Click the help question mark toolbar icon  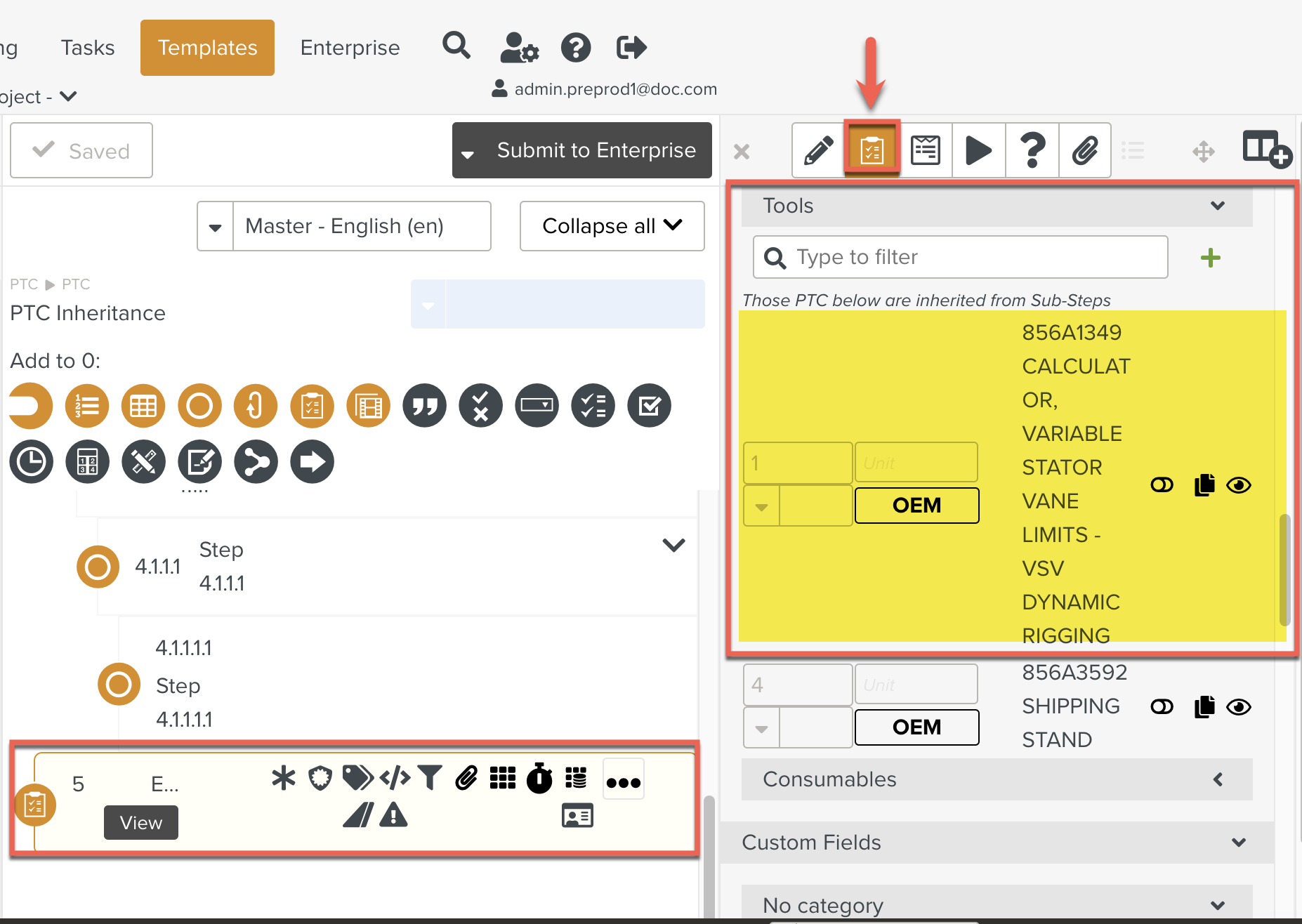pos(1032,150)
